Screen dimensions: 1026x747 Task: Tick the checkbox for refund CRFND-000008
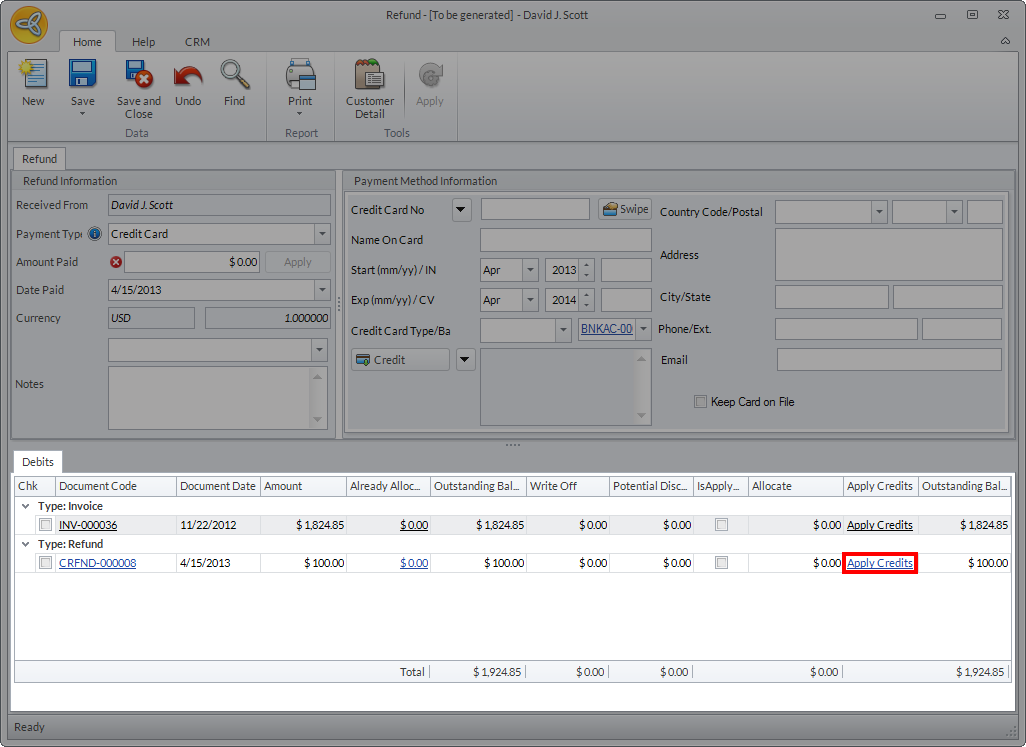(46, 563)
